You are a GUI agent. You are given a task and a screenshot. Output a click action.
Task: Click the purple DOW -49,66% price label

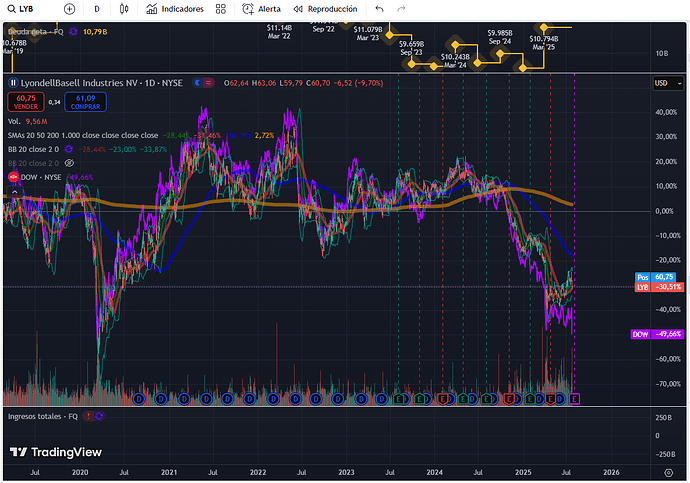[x=657, y=334]
